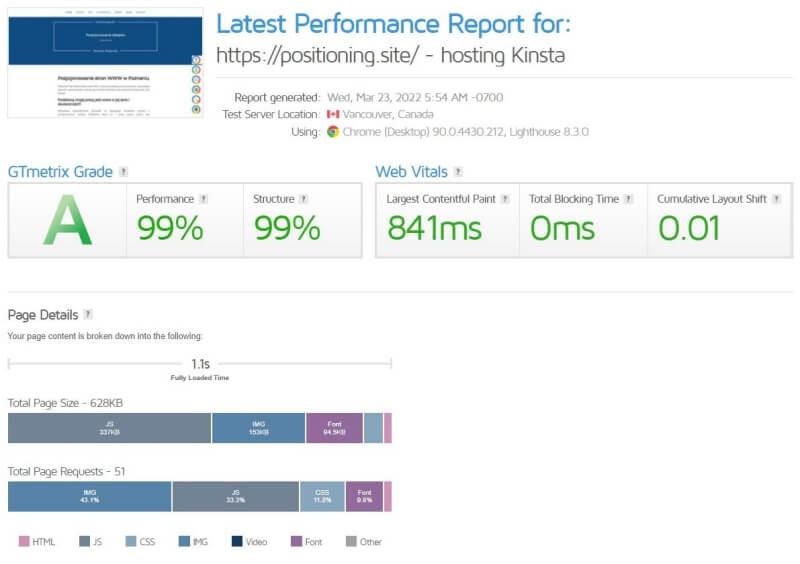The image size is (800, 564).
Task: Select the IMG 153KB segment in page size bar
Action: click(258, 428)
